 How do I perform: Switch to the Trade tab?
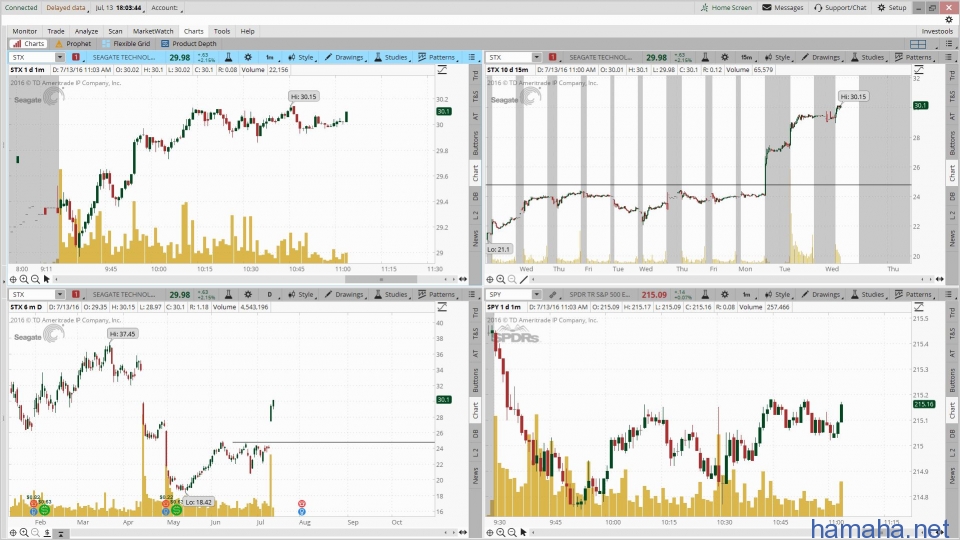[x=56, y=31]
